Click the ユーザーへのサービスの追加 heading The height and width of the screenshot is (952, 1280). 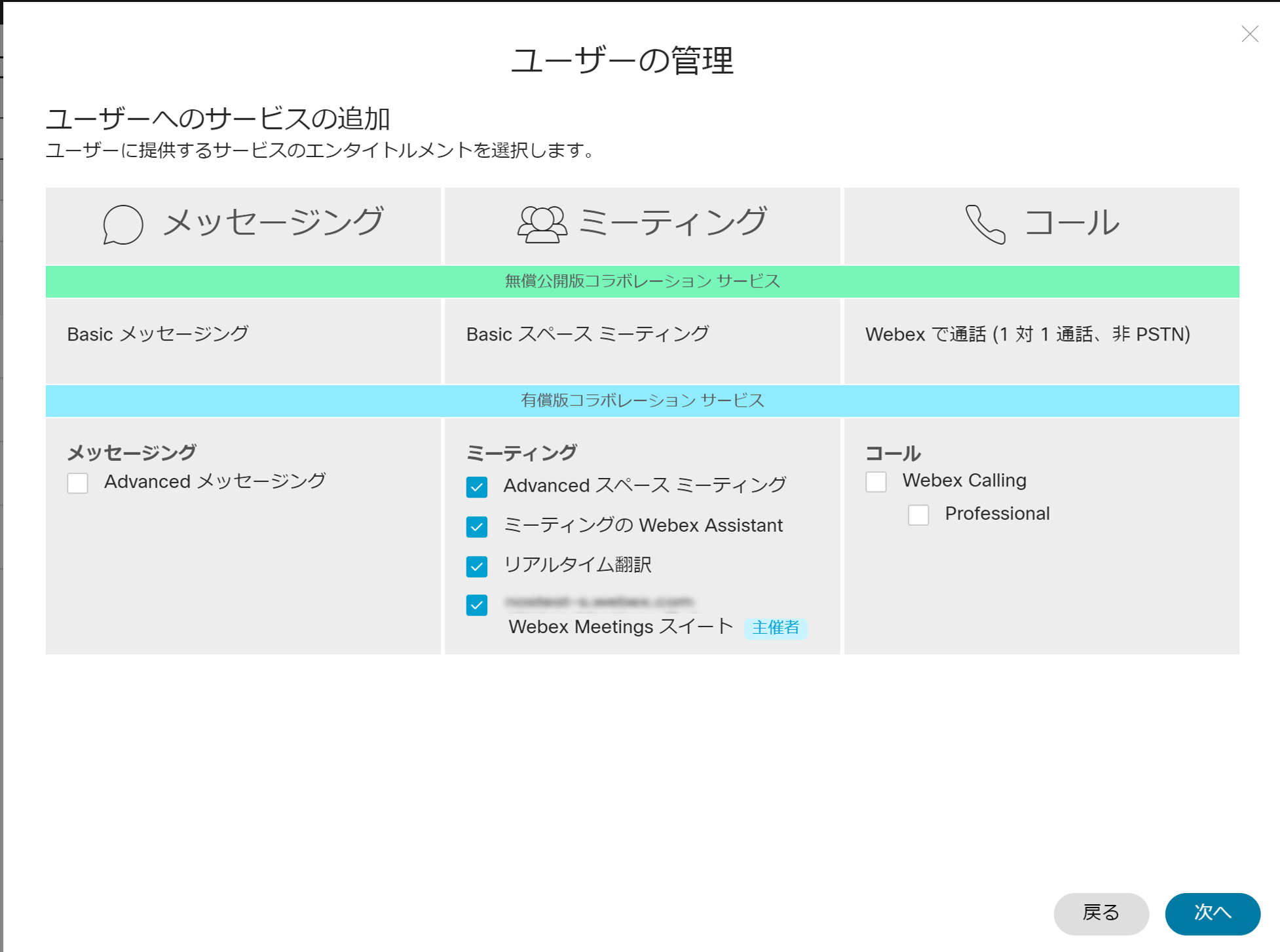pyautogui.click(x=217, y=119)
